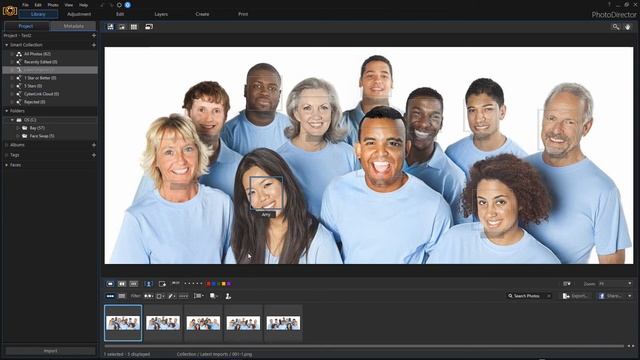Open secondary monitor display icon

(x=149, y=27)
